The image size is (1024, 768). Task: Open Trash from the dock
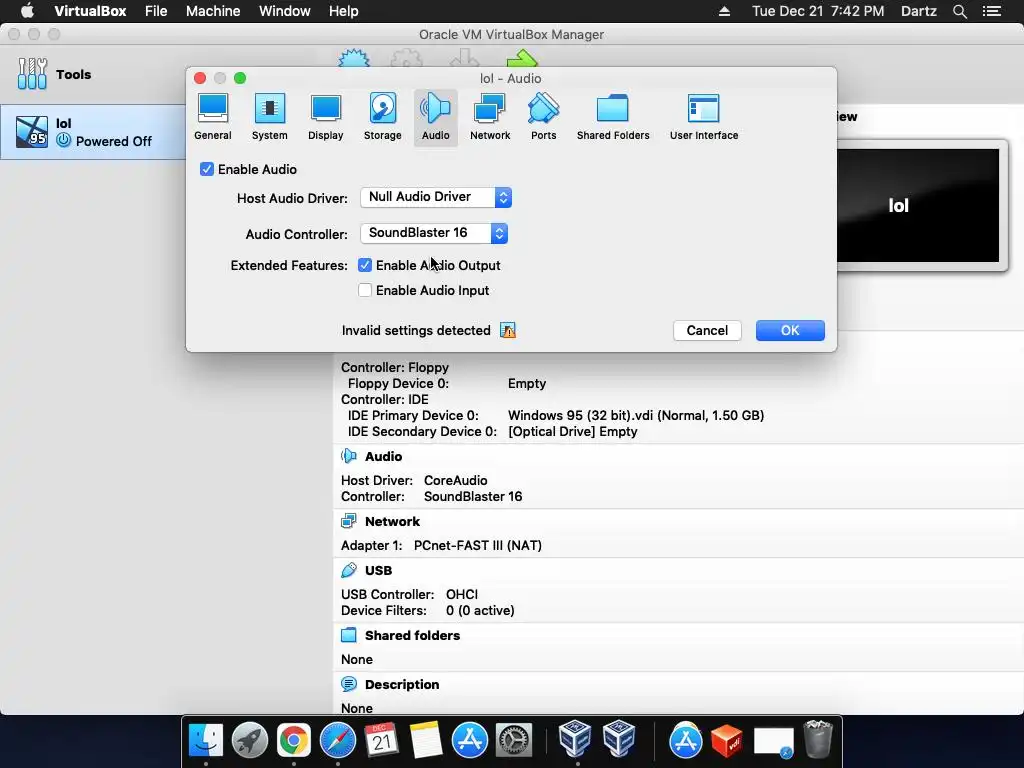click(818, 739)
